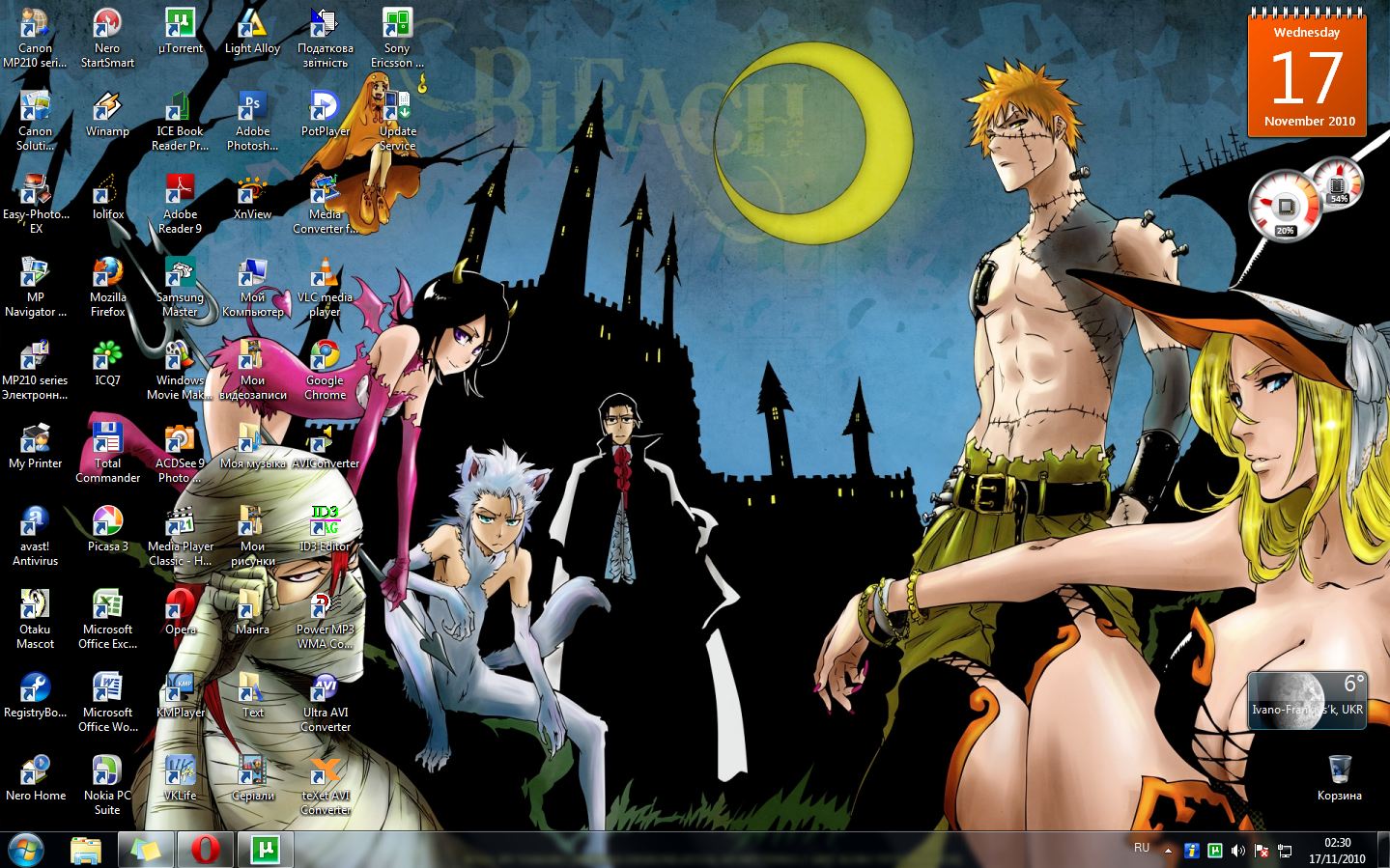Open the Otaku Mascot shortcut

pos(35,620)
